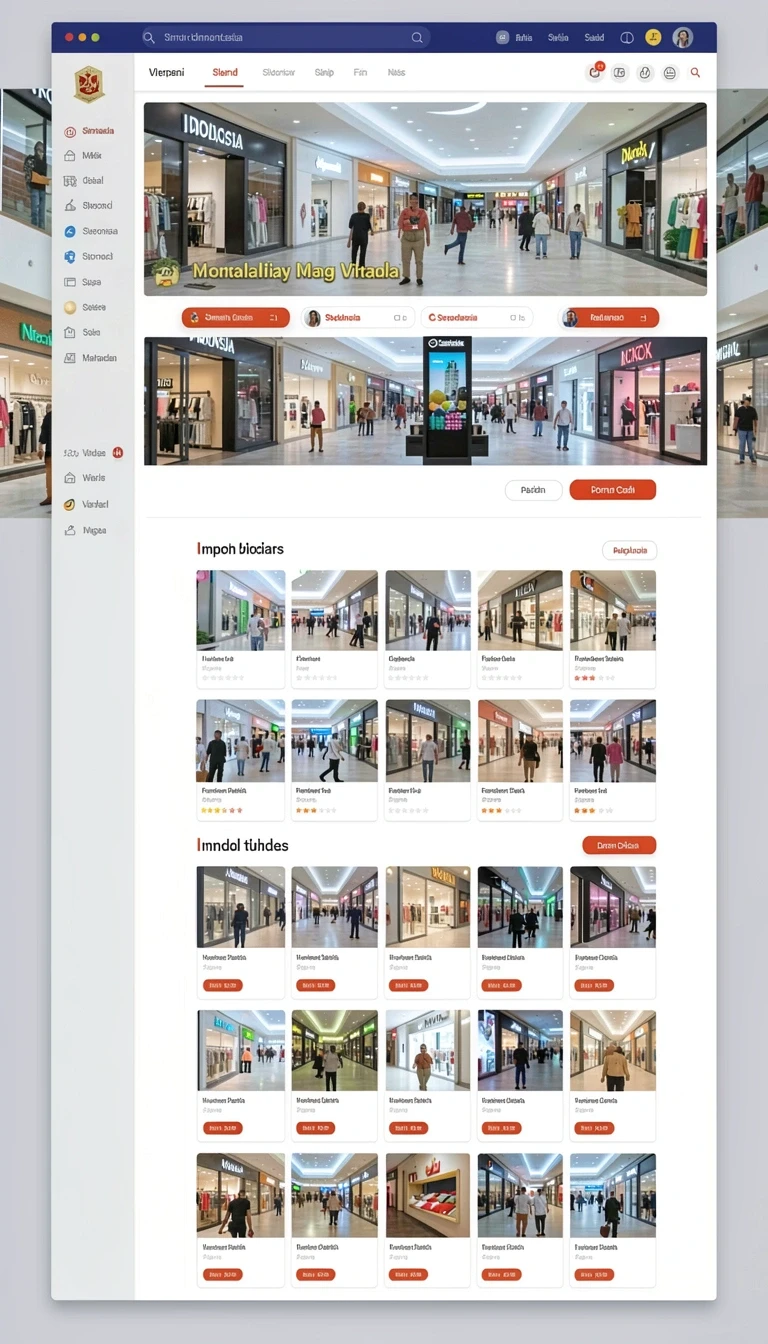Click the "Seeckaala" white pill button

pyautogui.click(x=476, y=317)
